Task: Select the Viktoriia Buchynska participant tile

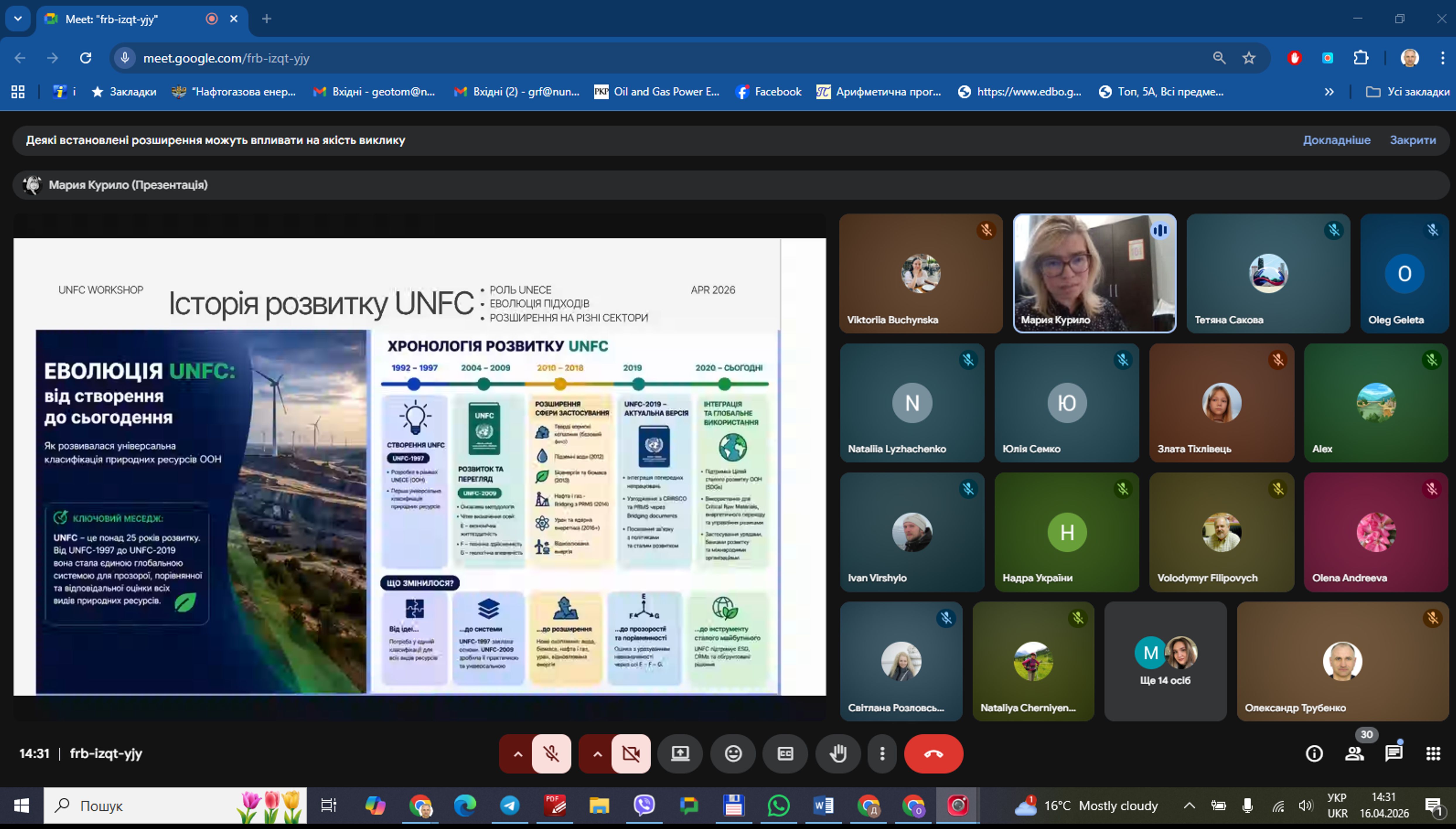Action: pyautogui.click(x=921, y=273)
